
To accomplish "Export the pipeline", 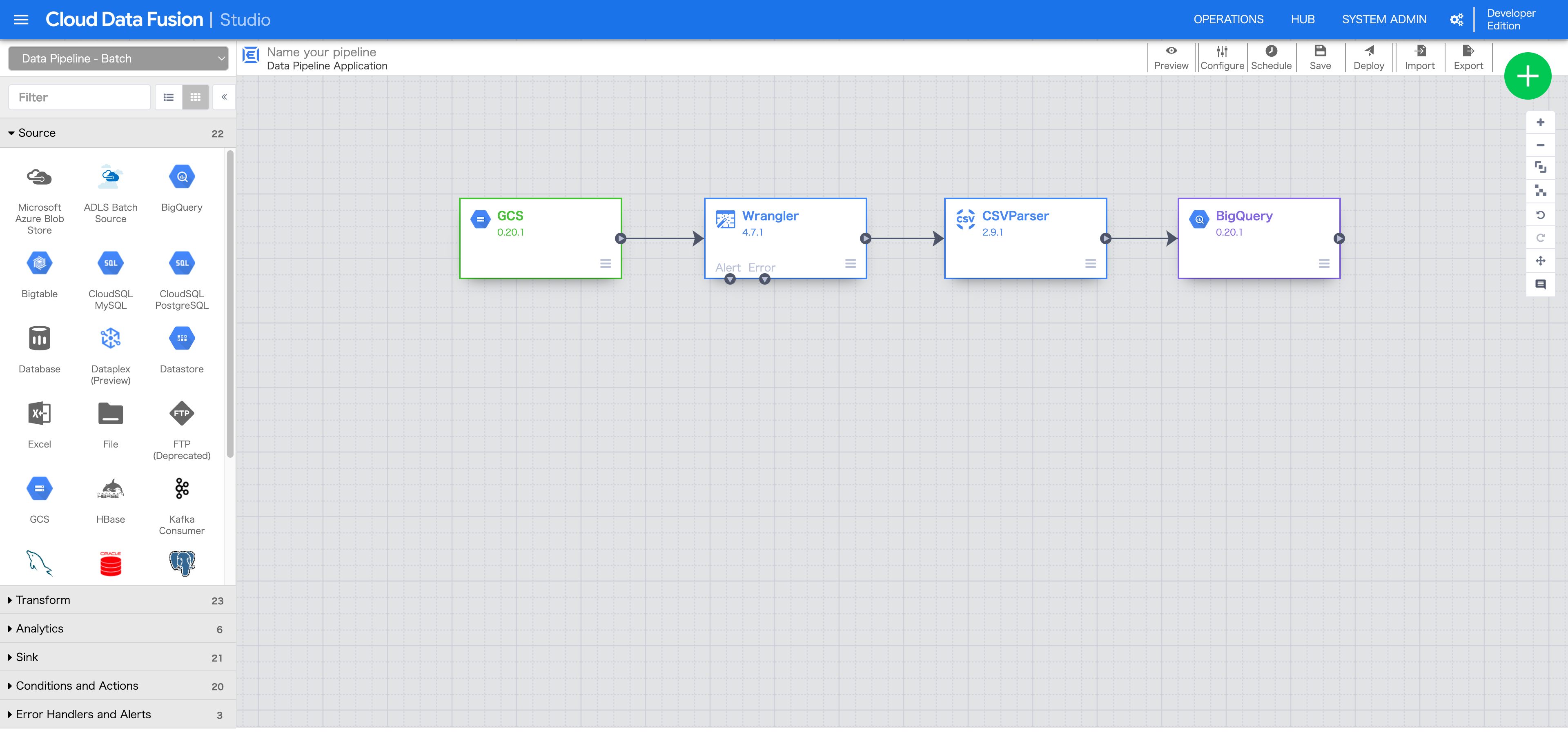I will click(1468, 58).
